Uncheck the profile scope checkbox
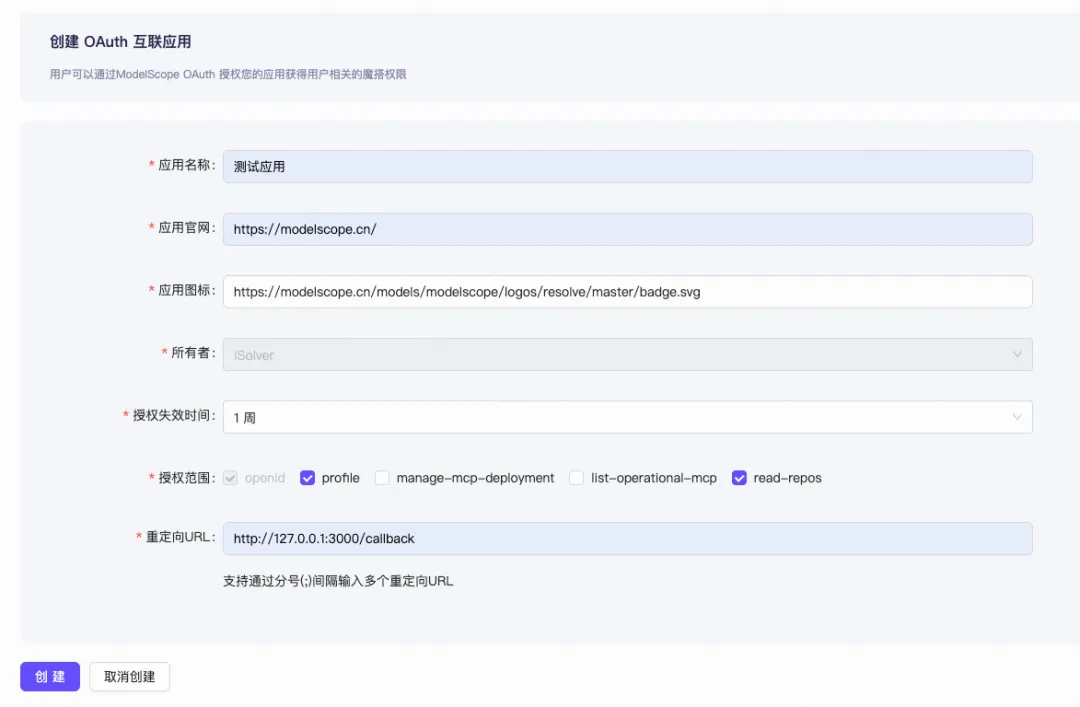Screen dimensions: 1080x707 [x=307, y=478]
